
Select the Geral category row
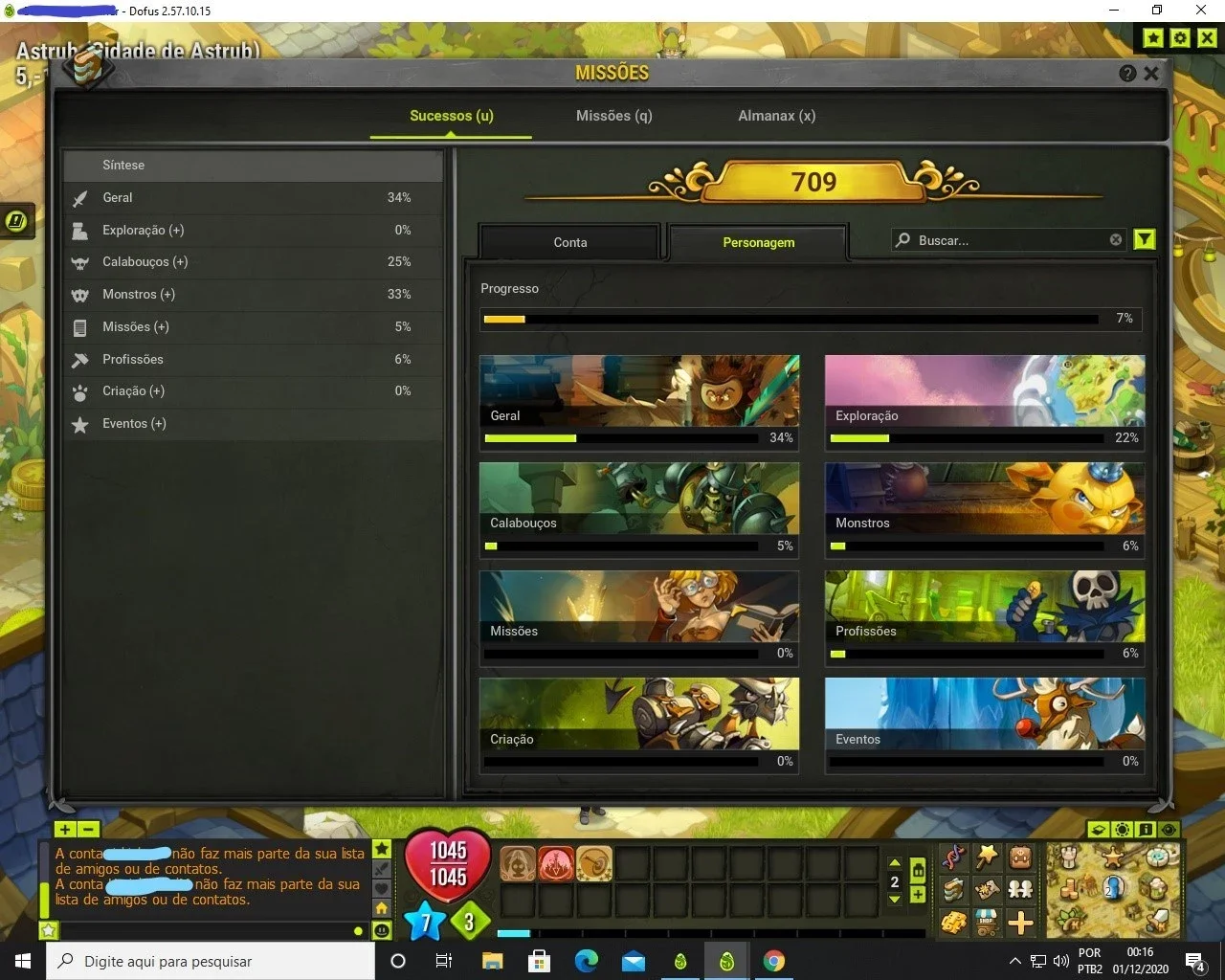[x=253, y=197]
